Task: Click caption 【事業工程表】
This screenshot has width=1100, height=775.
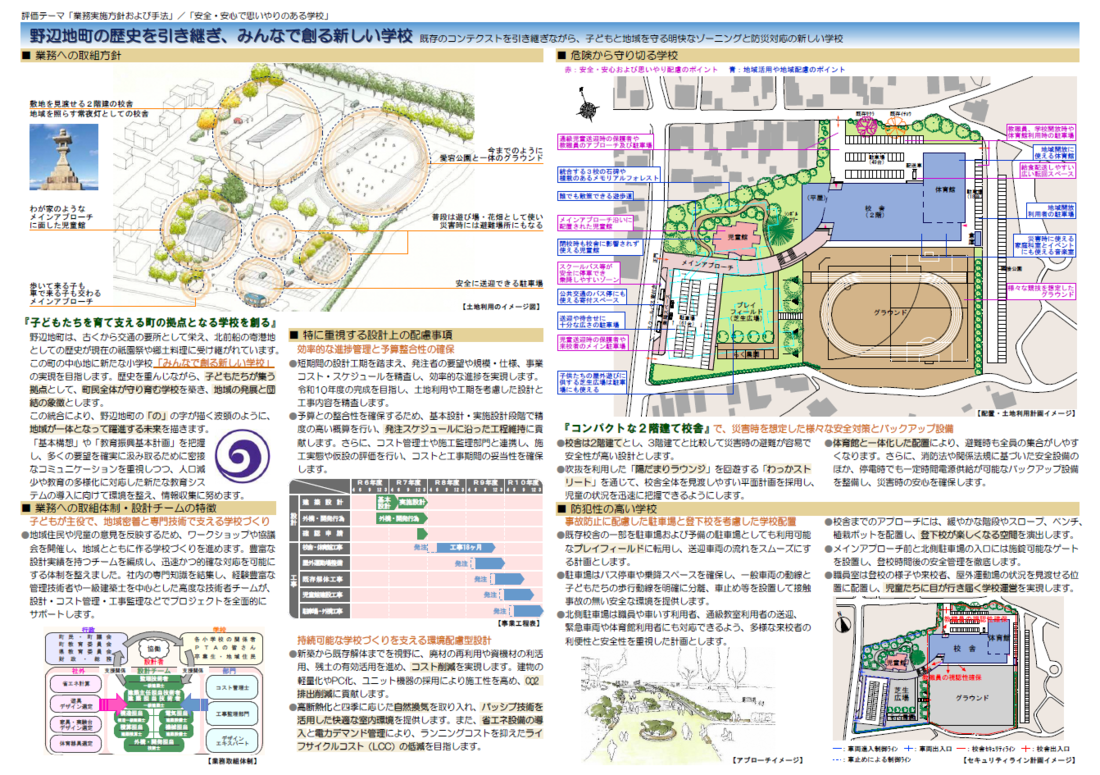Action: pyautogui.click(x=520, y=623)
